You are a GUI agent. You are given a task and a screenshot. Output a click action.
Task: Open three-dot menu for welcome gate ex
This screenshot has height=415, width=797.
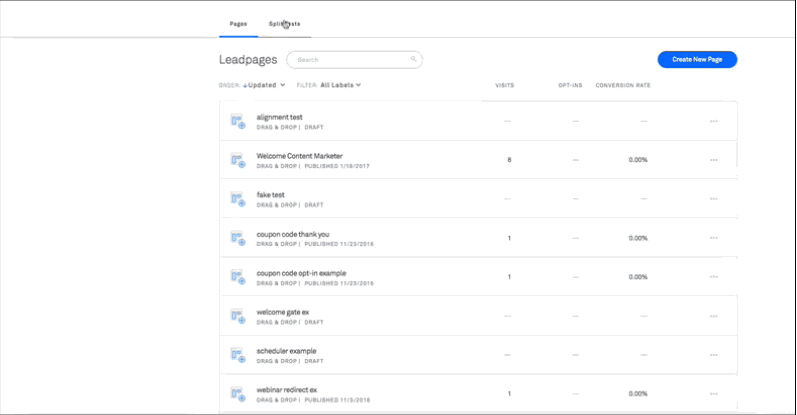[714, 316]
